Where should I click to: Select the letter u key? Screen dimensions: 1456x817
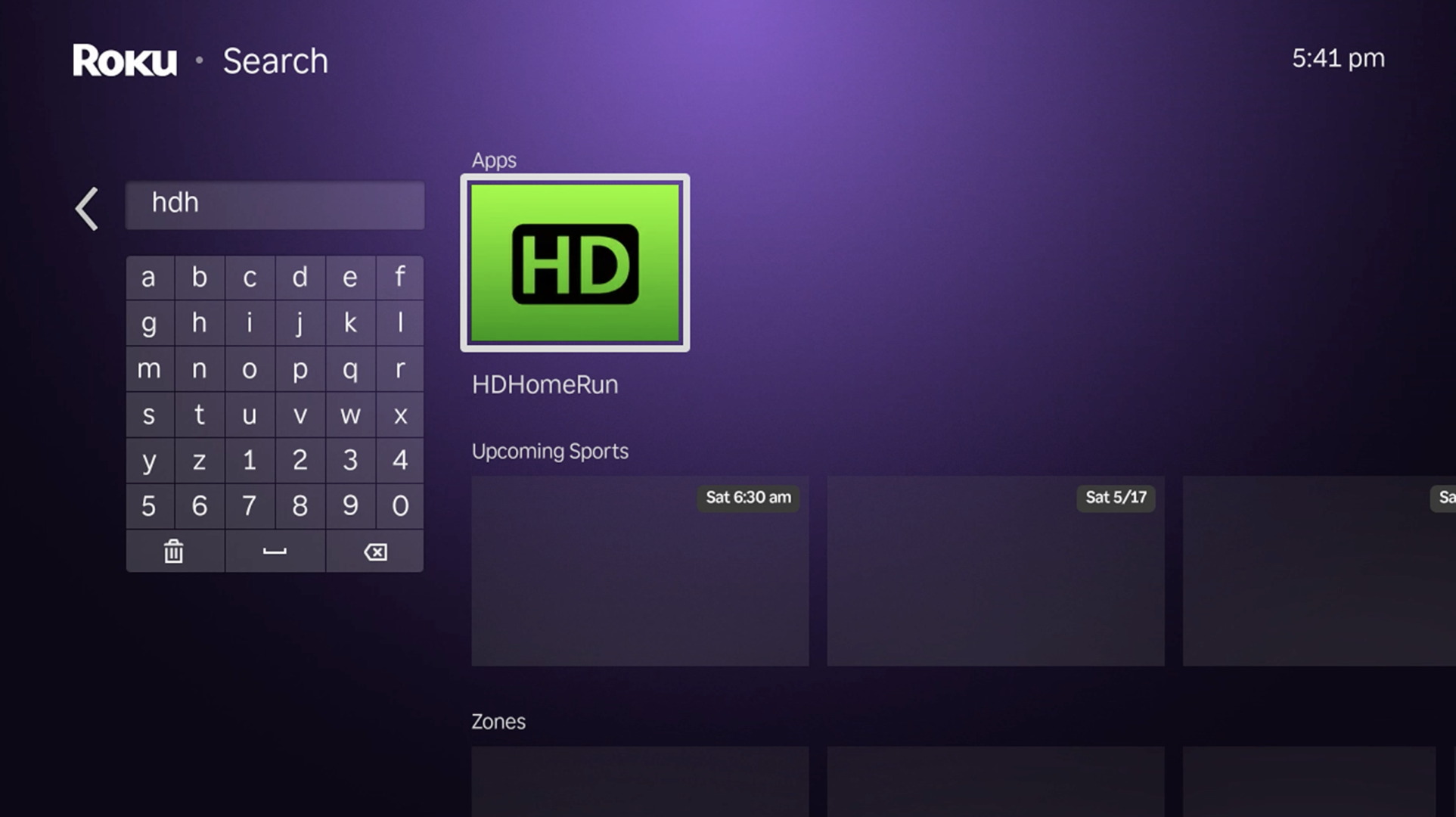click(250, 415)
